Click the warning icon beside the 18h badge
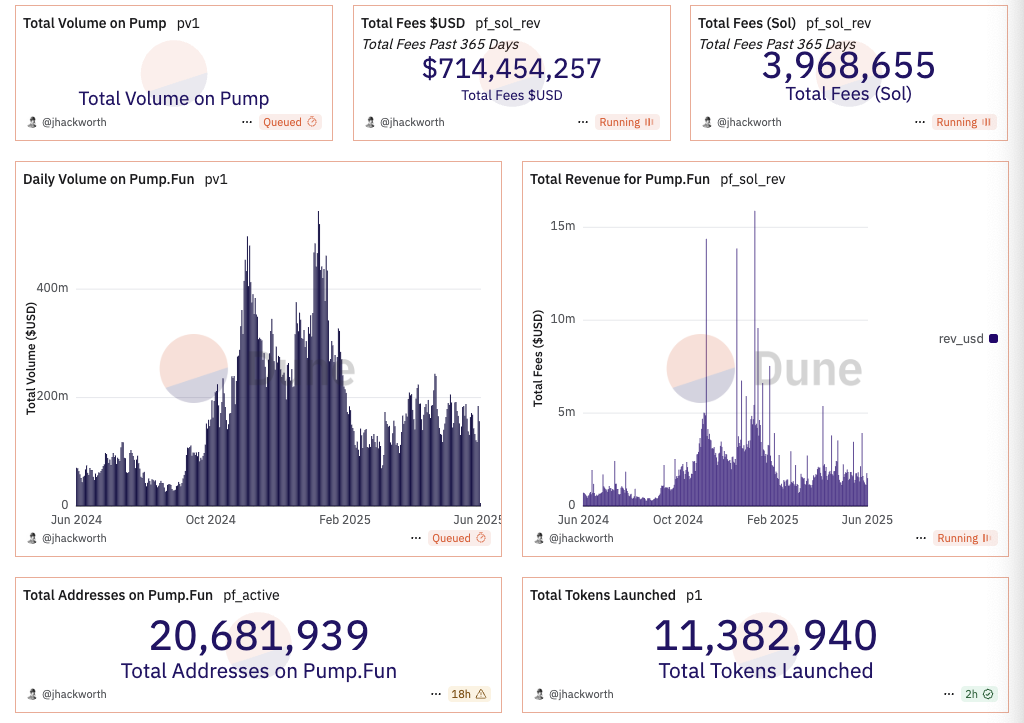The width and height of the screenshot is (1024, 723). click(x=481, y=693)
